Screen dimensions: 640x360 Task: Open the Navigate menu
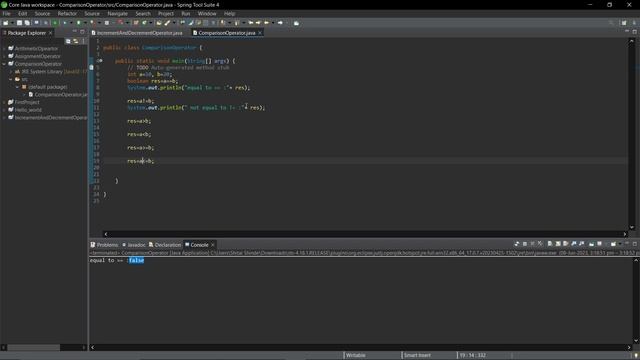click(118, 13)
